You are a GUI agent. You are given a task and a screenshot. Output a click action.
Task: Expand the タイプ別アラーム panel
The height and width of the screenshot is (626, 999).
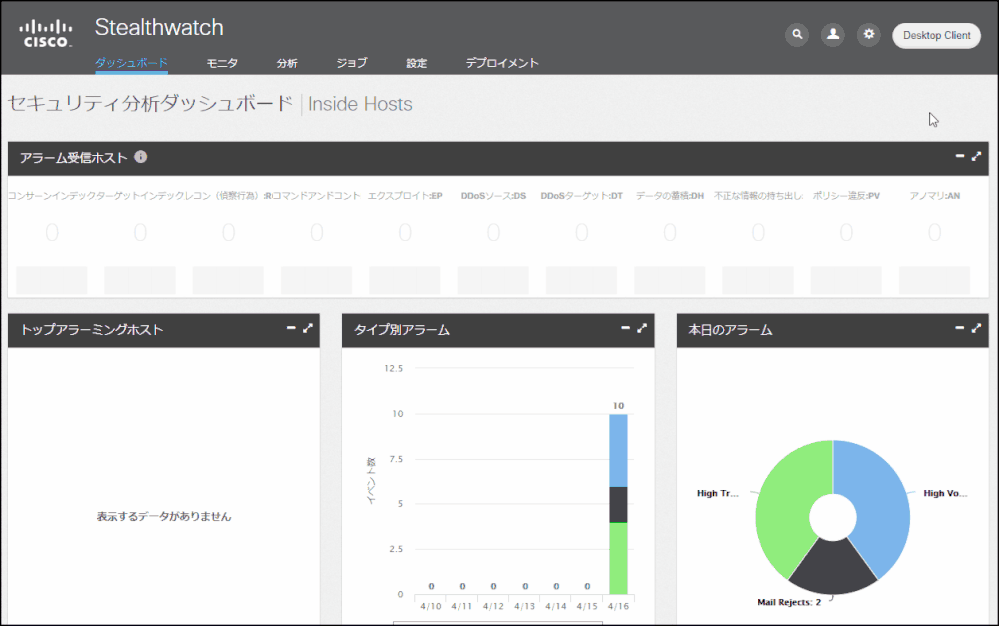click(x=642, y=328)
